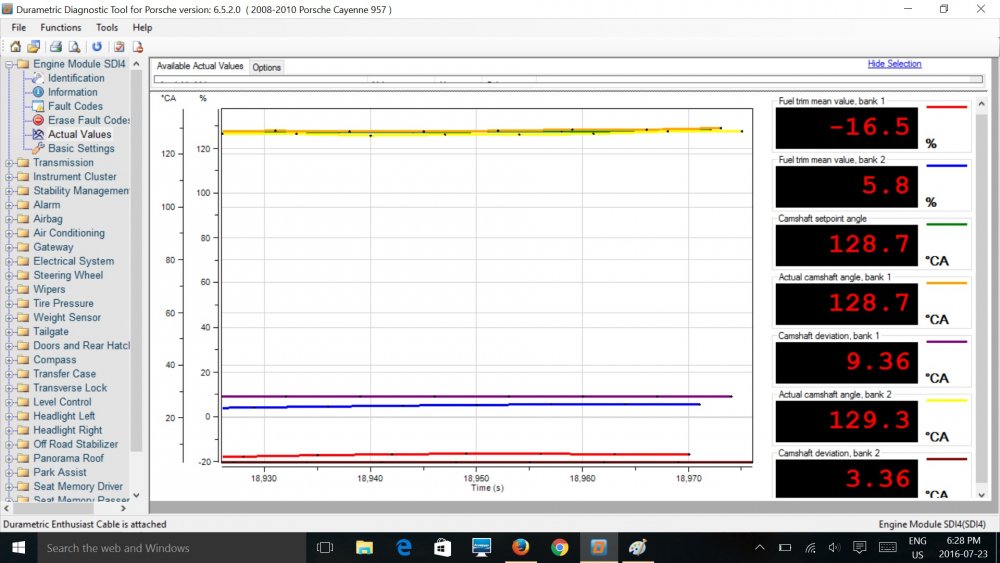The height and width of the screenshot is (563, 1000).
Task: Collapse the Engine Module SDI4 tree node
Action: click(9, 64)
